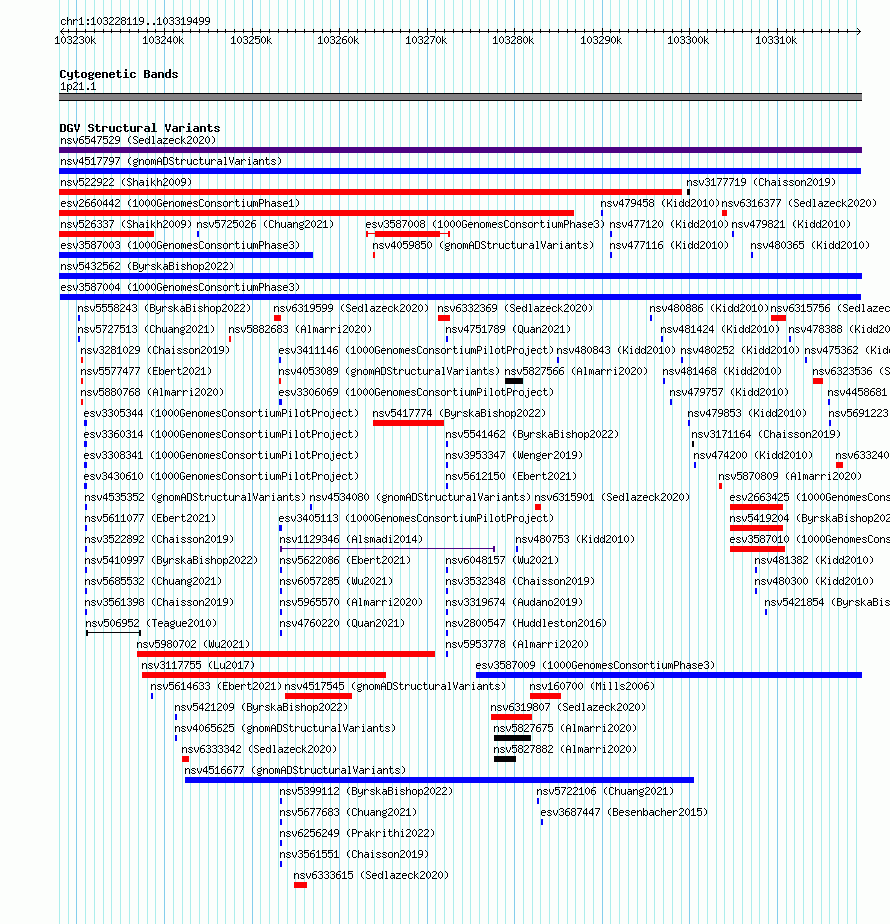Click the red nsv5417774 variant bar

click(x=408, y=423)
